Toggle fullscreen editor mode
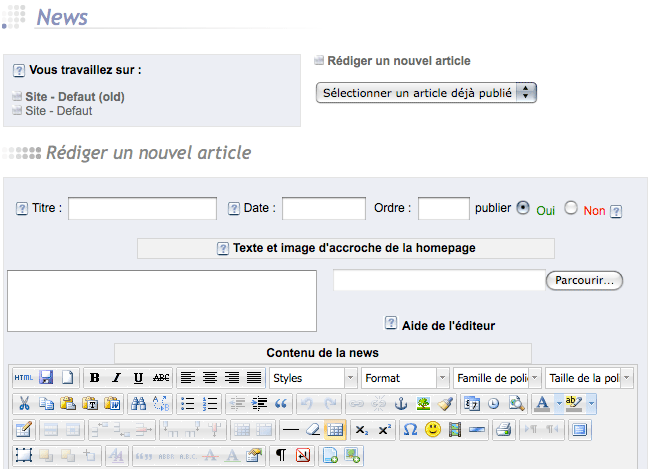 [580, 430]
